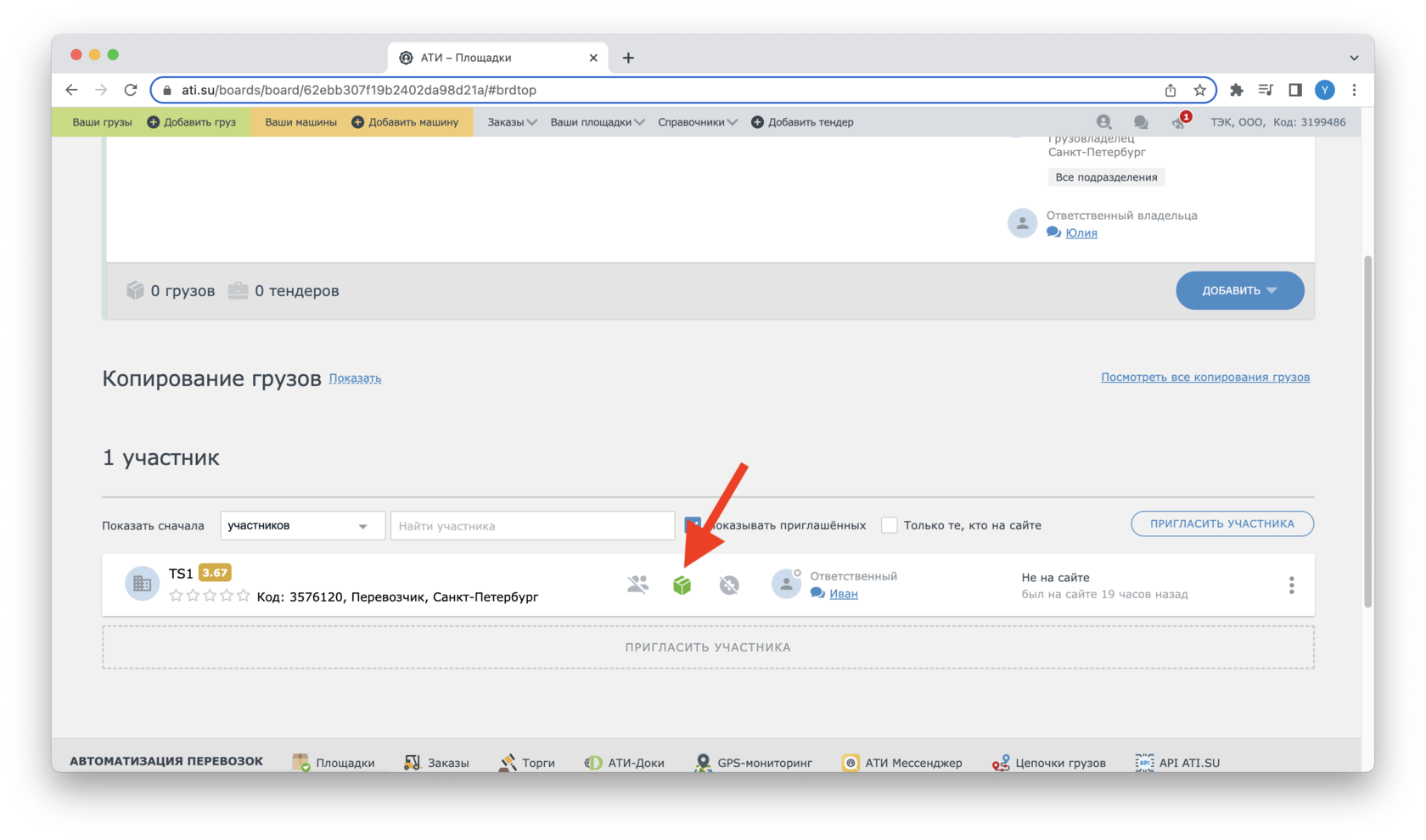This screenshot has width=1426, height=840.
Task: Open Ваши машины section
Action: click(300, 122)
